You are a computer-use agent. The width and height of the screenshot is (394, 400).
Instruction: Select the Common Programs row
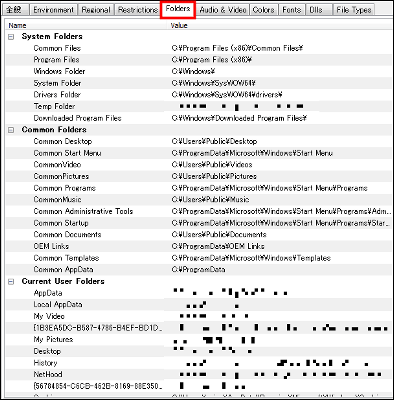click(199, 188)
